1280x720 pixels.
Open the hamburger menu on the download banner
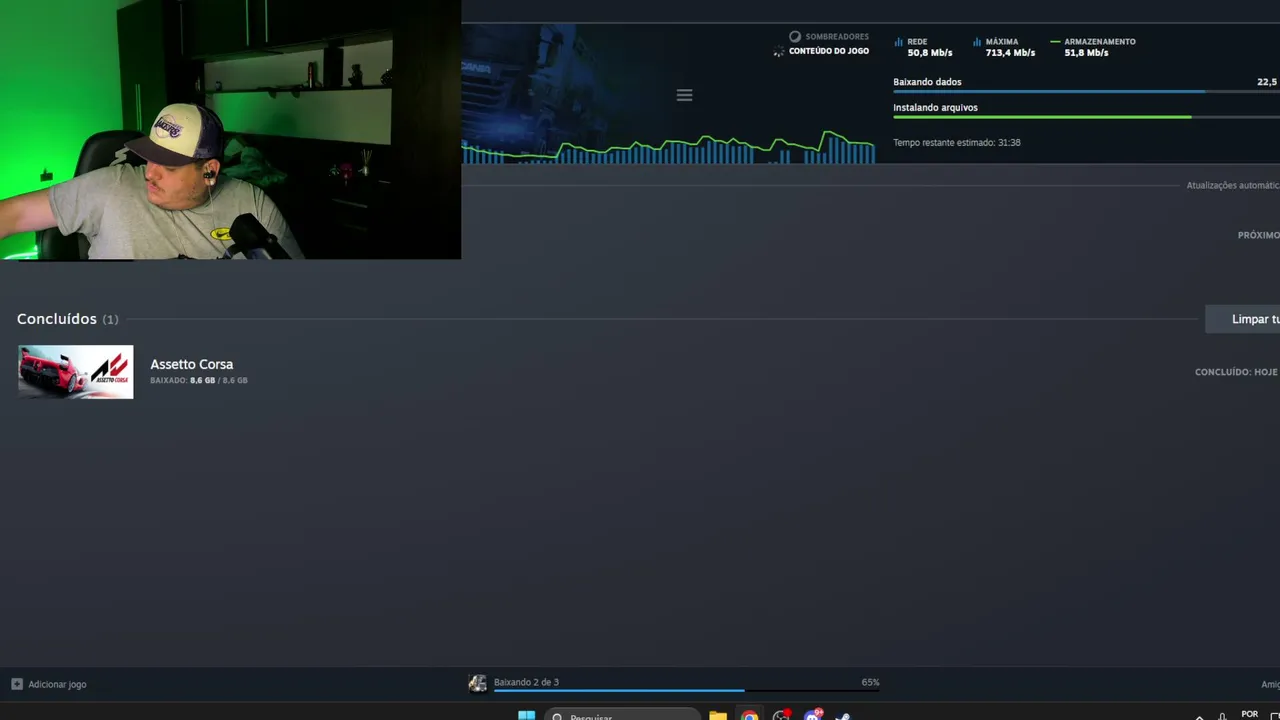coord(684,95)
